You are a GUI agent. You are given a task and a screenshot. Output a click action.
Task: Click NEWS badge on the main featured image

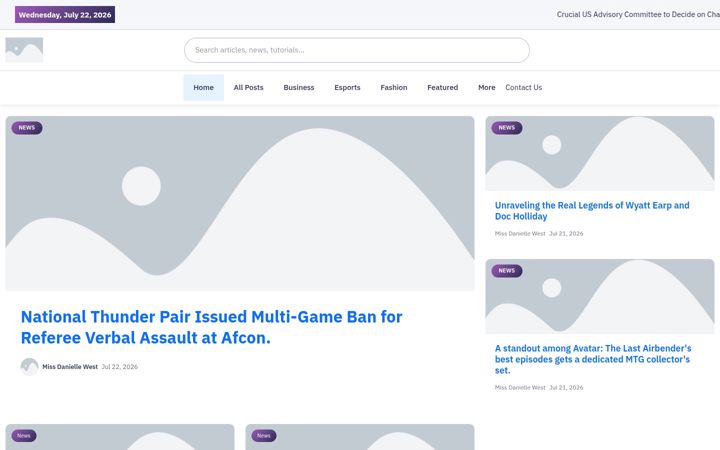point(27,128)
